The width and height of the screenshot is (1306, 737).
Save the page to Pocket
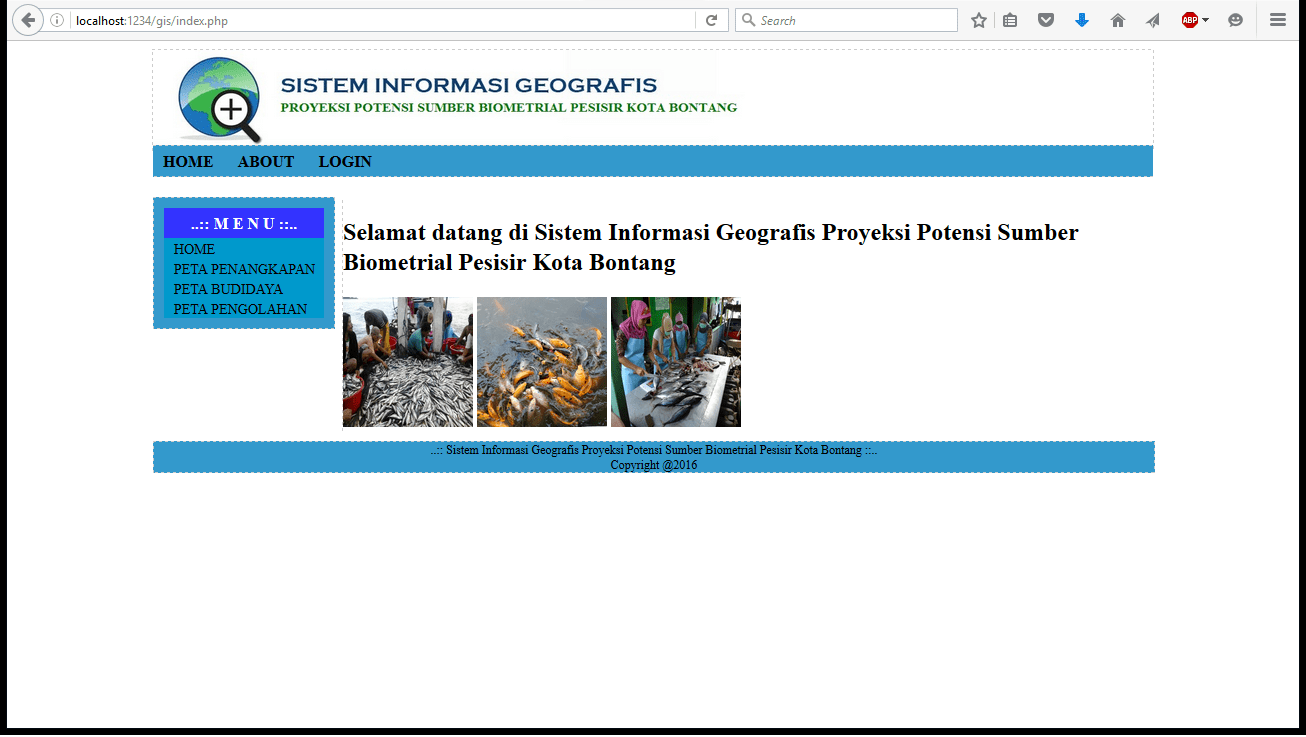coord(1046,20)
